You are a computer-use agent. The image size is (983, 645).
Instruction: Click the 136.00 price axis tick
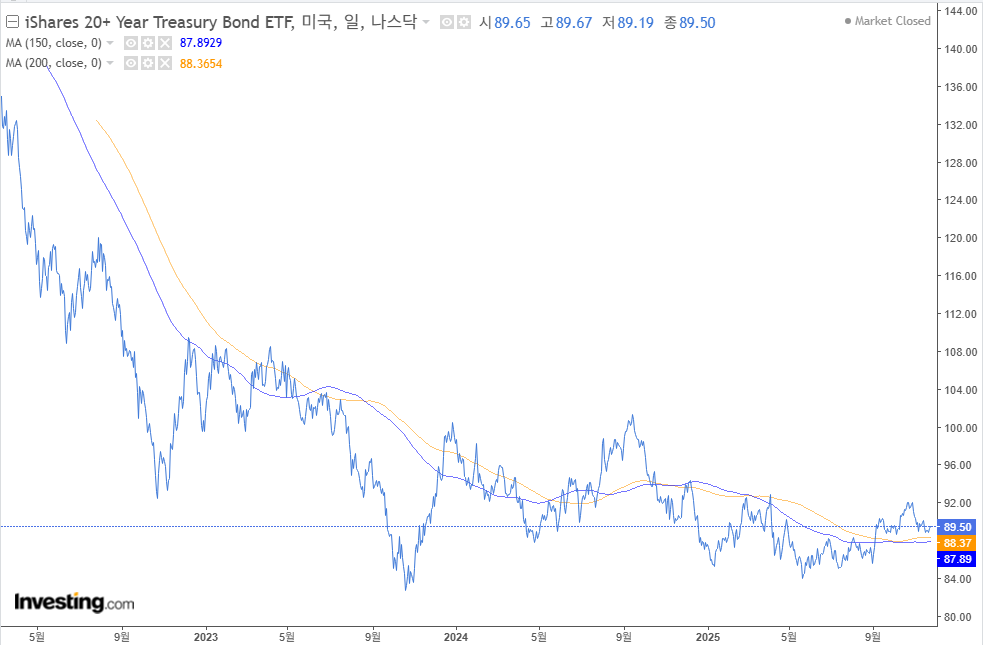tap(960, 87)
